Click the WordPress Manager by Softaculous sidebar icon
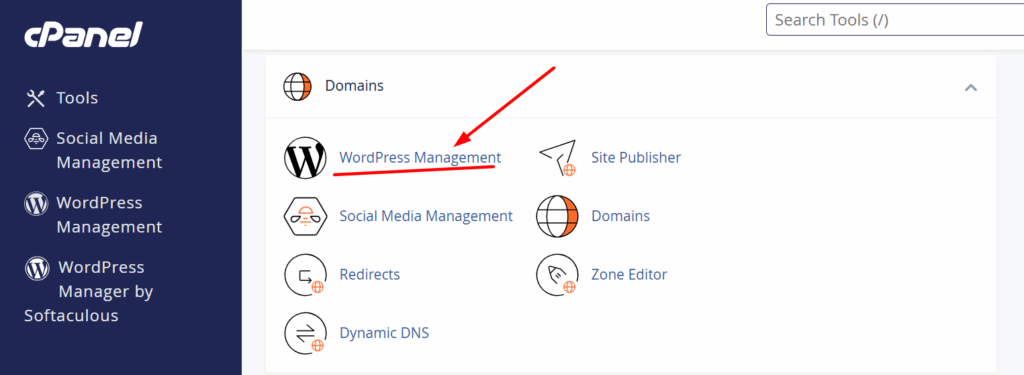 tap(37, 268)
